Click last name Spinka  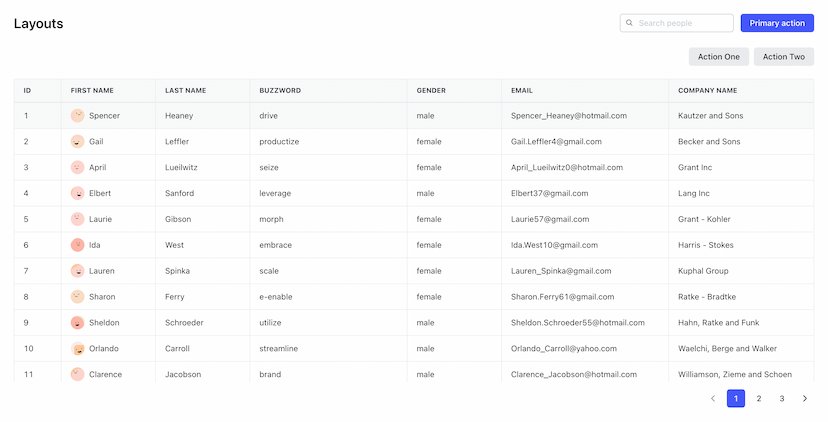pos(177,271)
